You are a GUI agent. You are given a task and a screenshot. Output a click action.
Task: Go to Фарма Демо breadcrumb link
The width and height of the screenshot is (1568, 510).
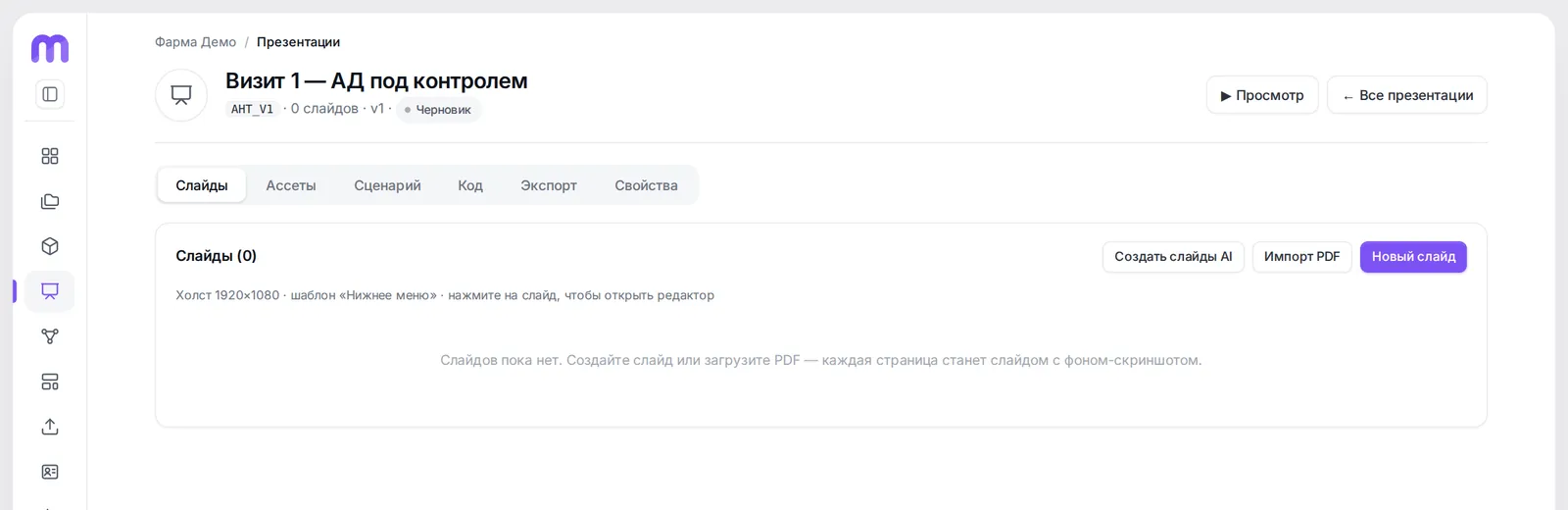click(195, 42)
